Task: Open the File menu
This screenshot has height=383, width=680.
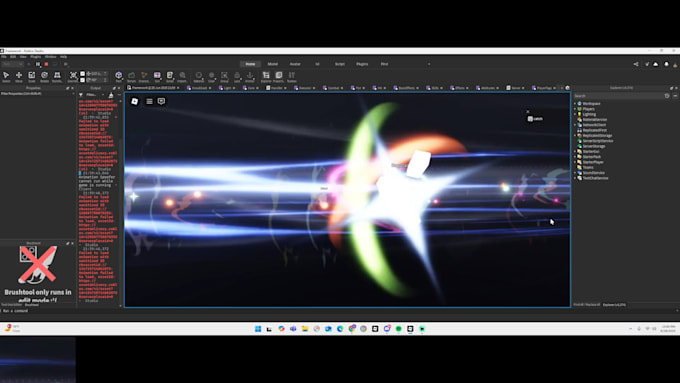Action: coord(3,57)
